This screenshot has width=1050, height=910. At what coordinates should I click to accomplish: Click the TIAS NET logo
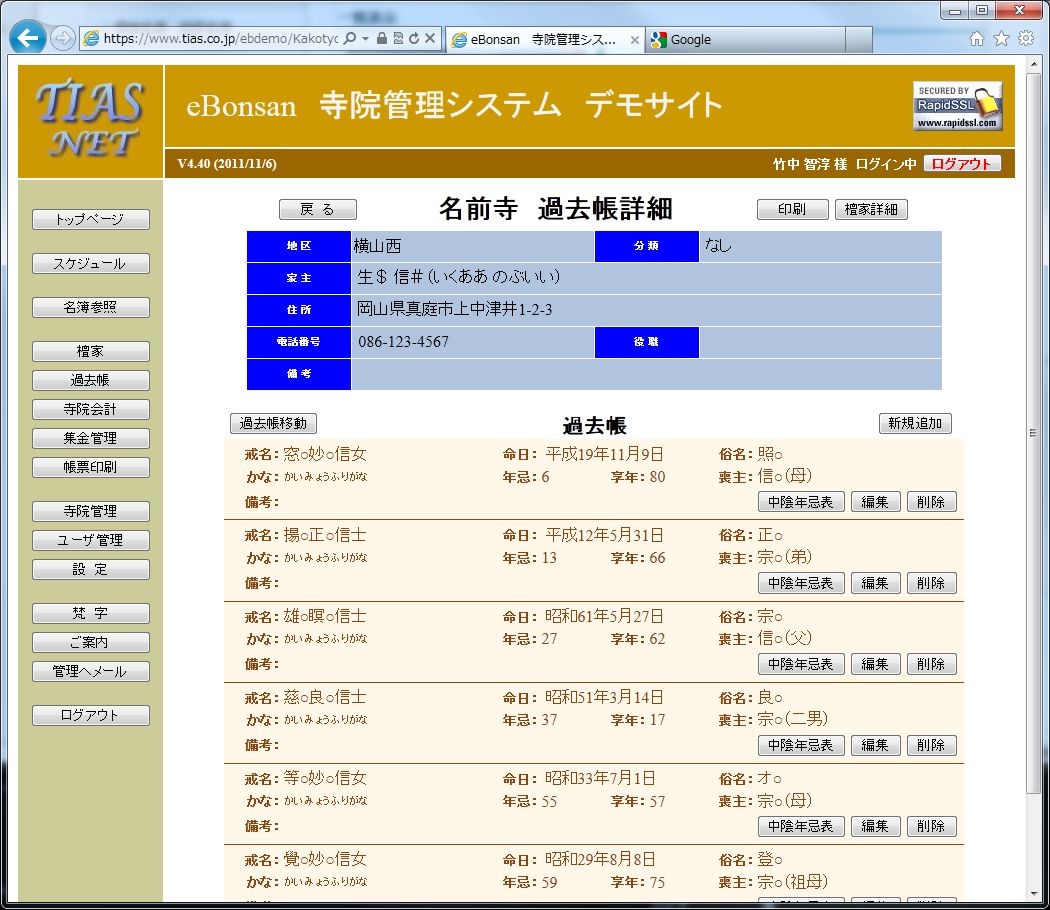(x=90, y=121)
